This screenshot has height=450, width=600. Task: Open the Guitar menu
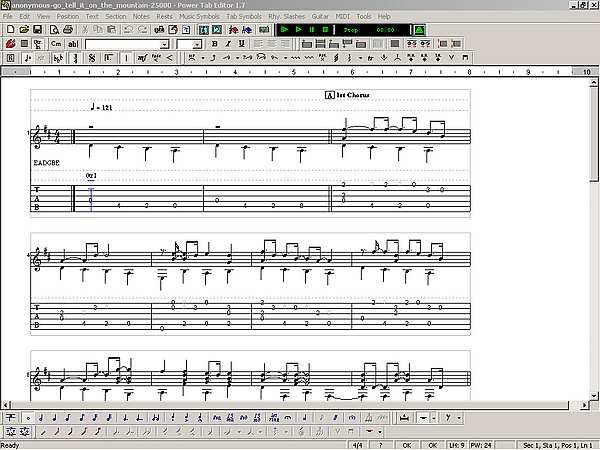coord(320,17)
